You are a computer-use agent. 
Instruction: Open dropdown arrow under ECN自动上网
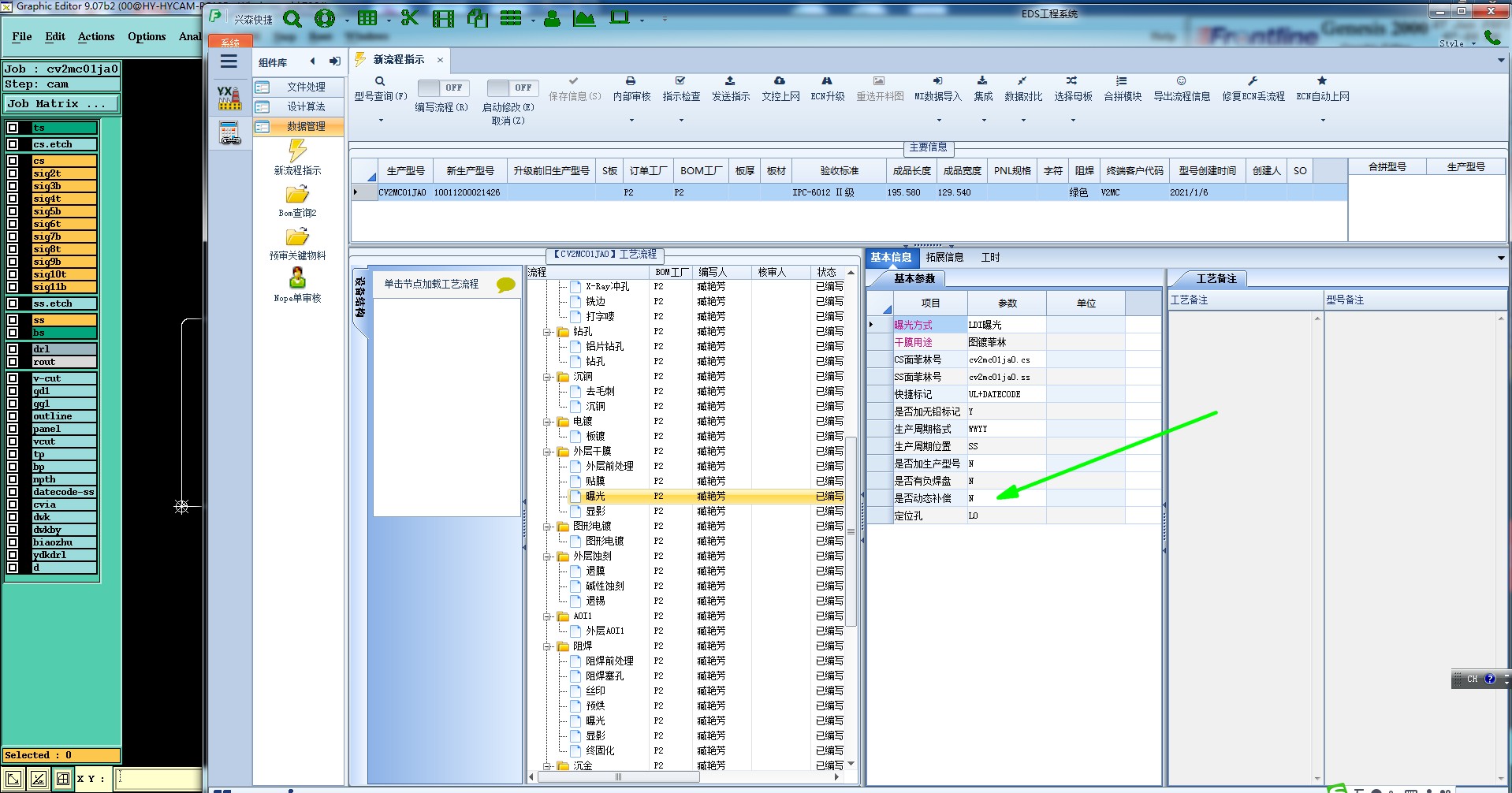click(x=1323, y=121)
